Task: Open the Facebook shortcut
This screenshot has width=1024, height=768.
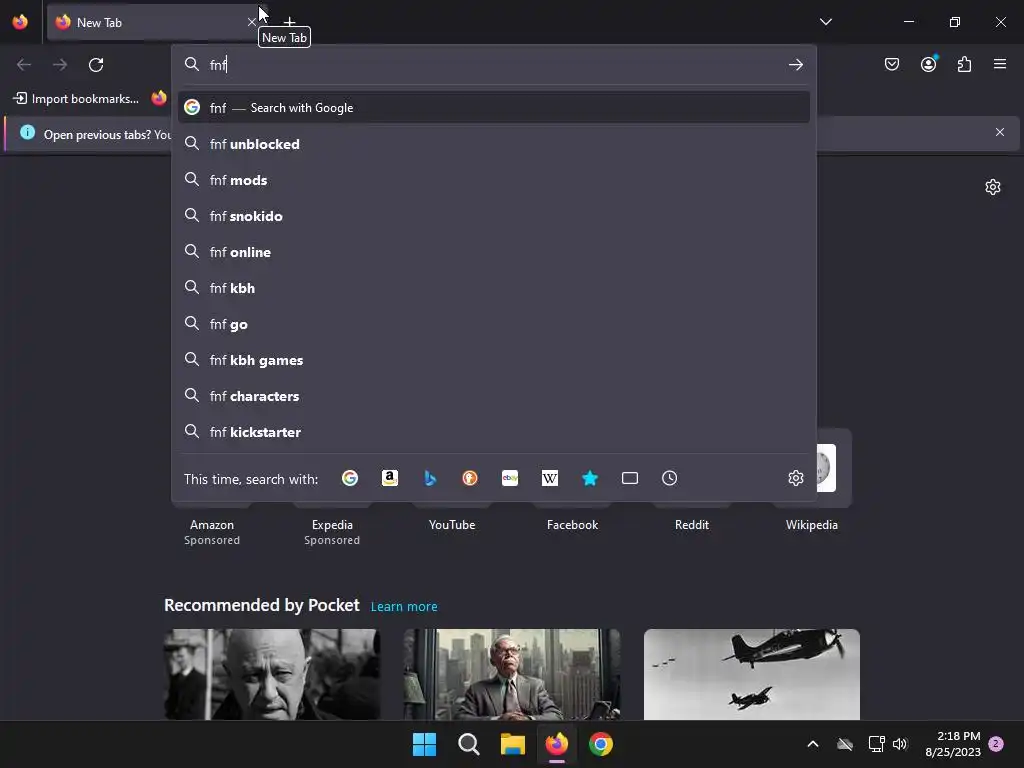Action: point(572,524)
